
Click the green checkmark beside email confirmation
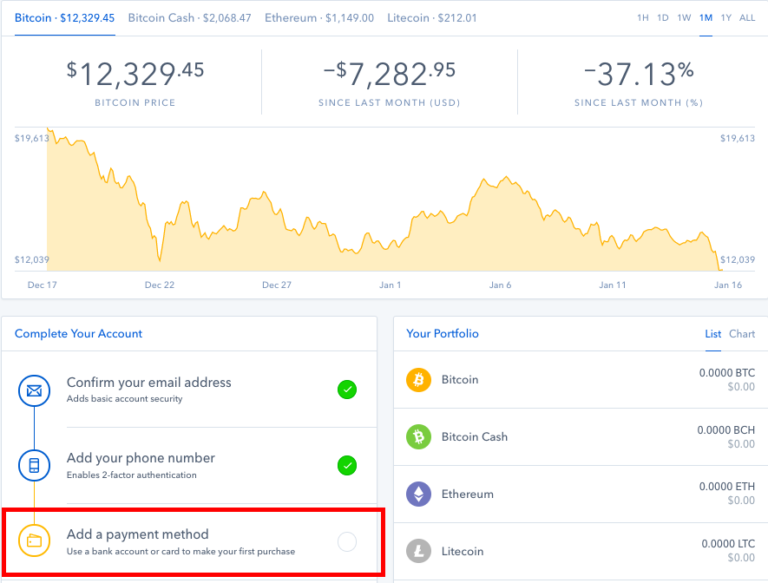[x=347, y=390]
